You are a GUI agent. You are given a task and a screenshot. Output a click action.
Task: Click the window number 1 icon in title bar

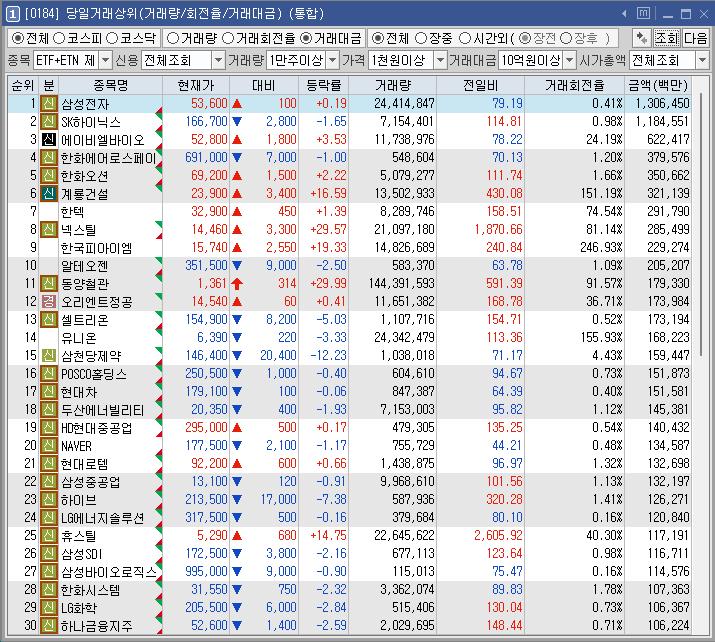pos(12,14)
